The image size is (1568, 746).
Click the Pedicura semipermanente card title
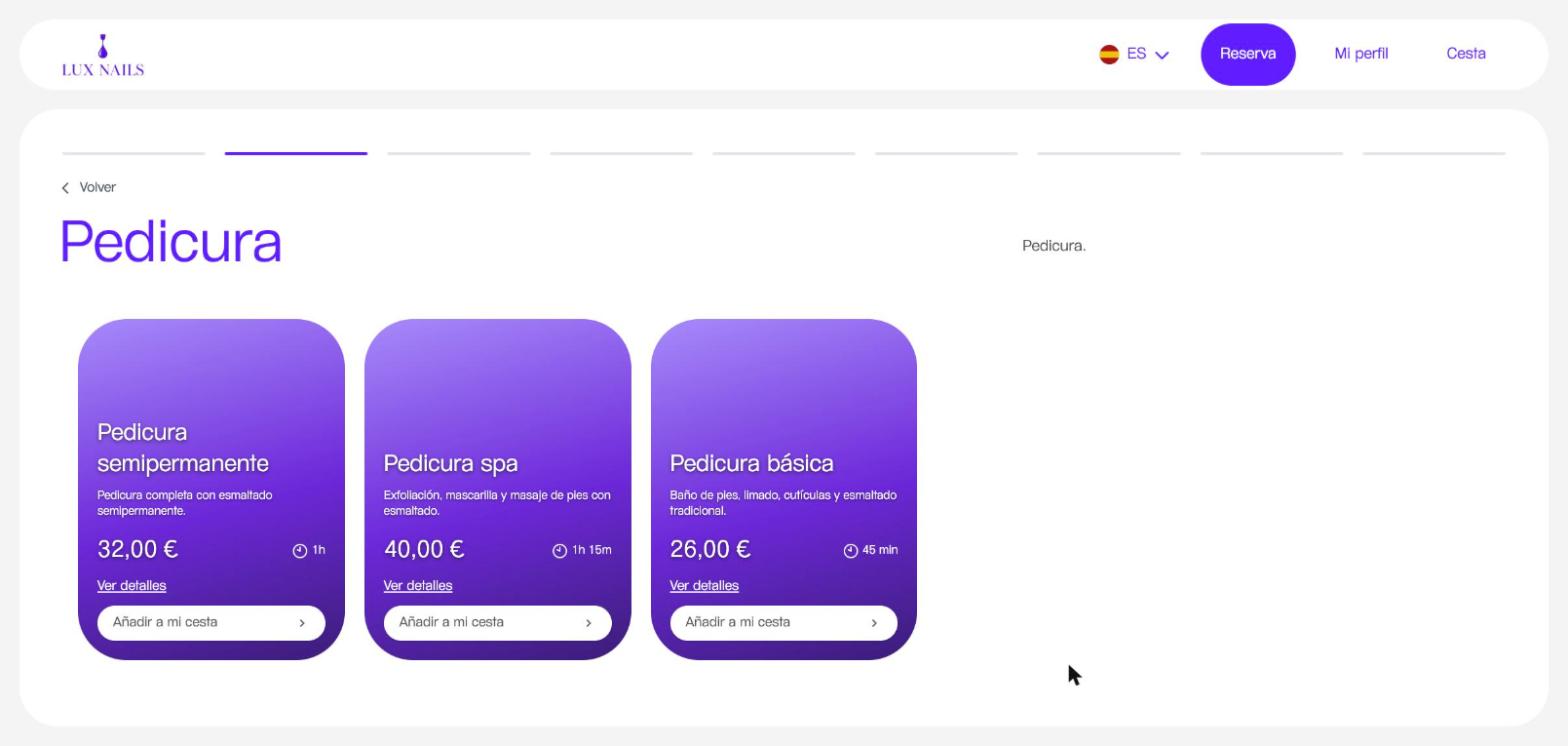point(183,447)
